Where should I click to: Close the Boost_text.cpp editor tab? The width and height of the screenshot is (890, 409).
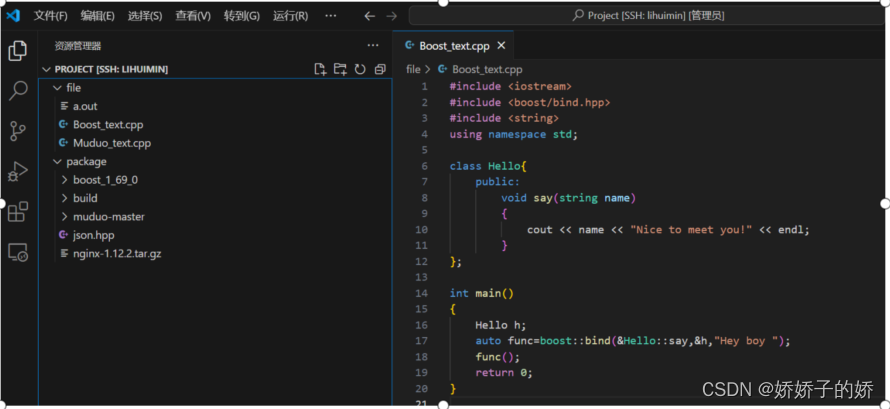pos(501,46)
